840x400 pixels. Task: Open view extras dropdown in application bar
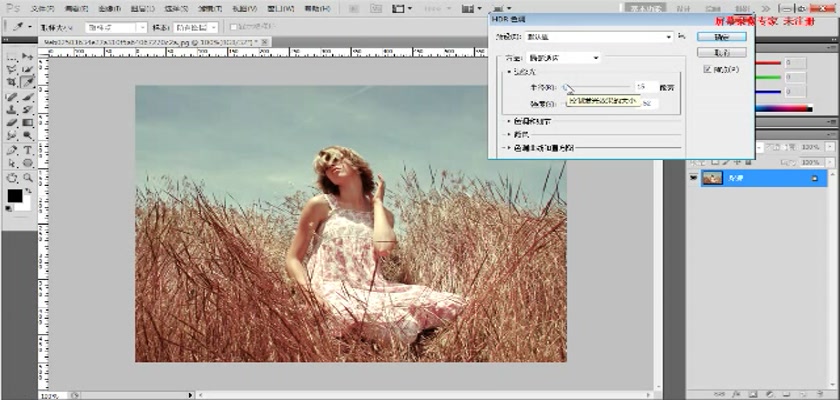[x=402, y=9]
